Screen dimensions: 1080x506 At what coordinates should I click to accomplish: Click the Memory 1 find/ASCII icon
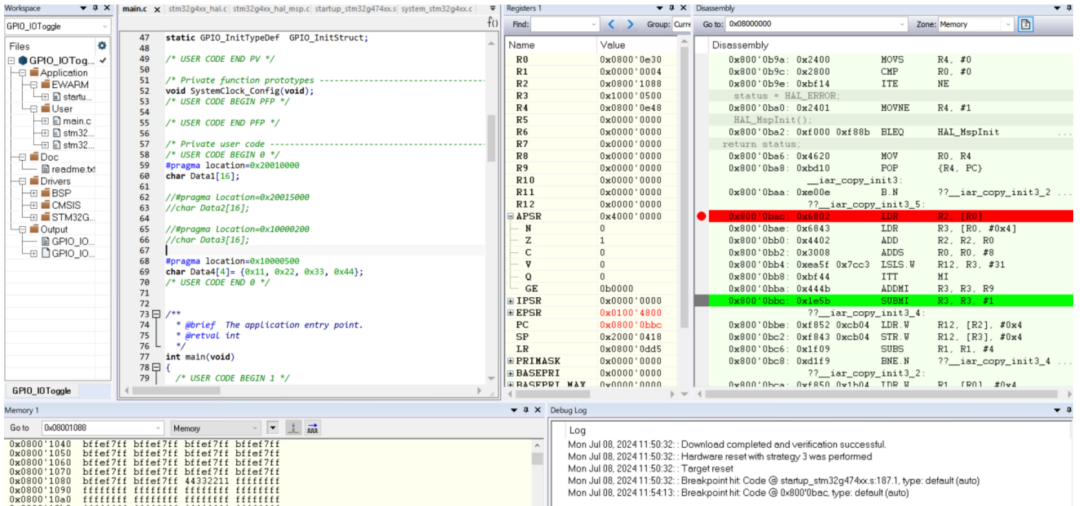coord(312,428)
